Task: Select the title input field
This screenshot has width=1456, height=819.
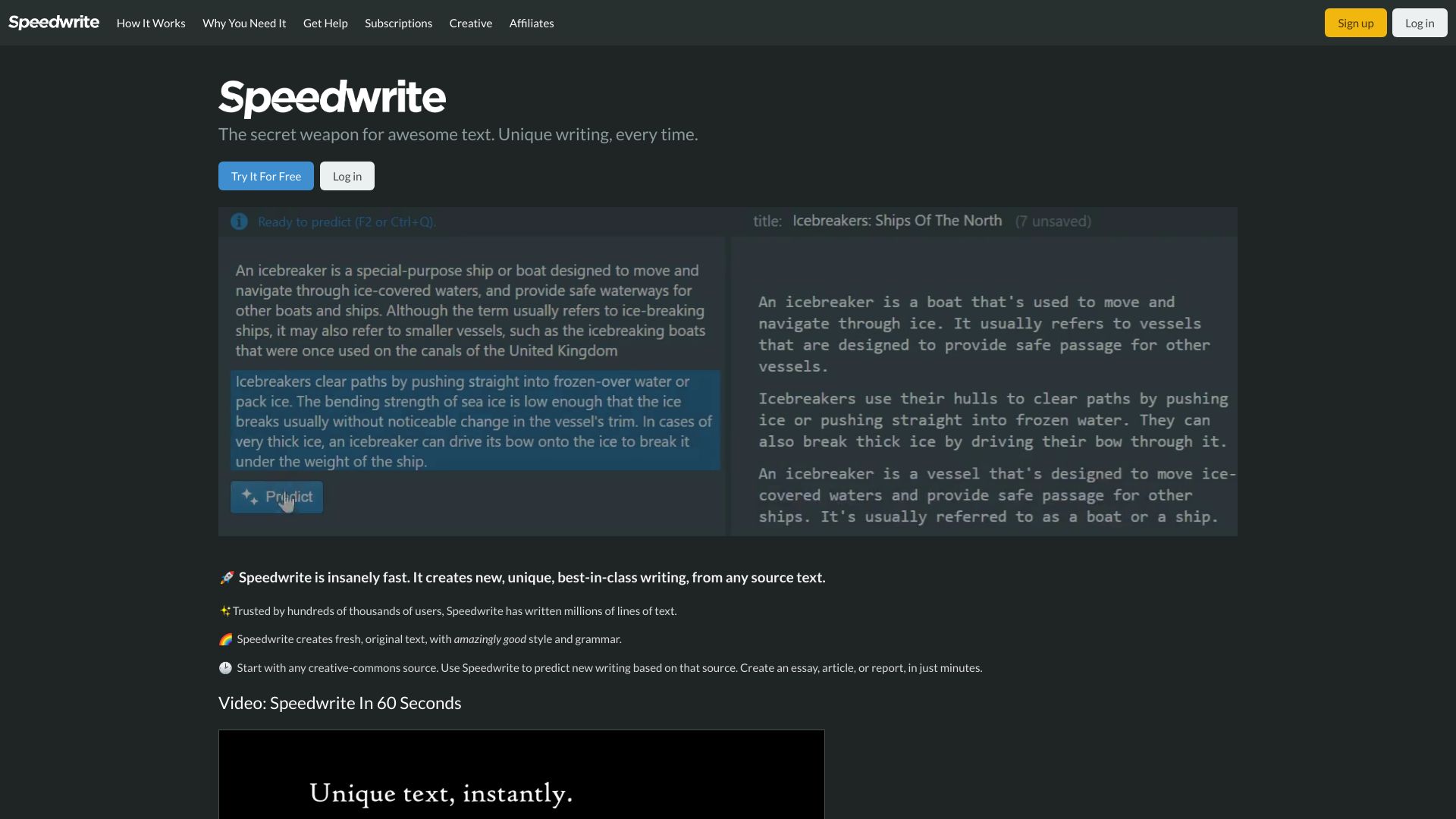Action: pos(897,220)
